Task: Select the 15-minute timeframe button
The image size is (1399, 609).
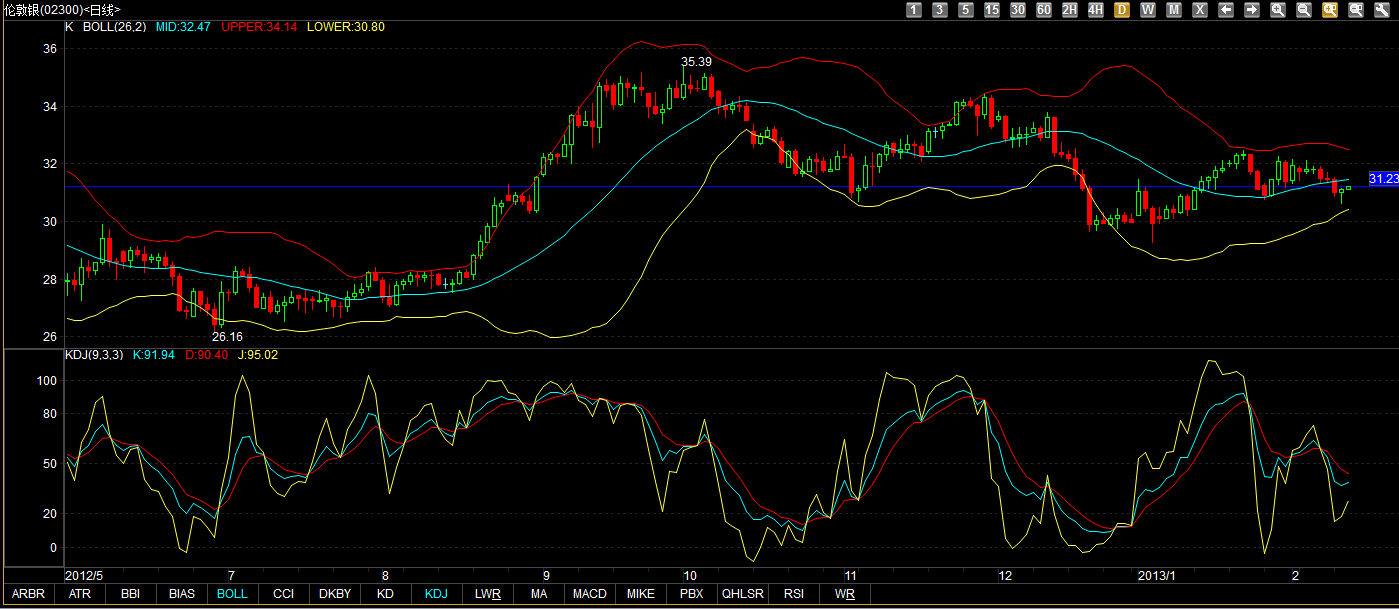Action: click(992, 9)
